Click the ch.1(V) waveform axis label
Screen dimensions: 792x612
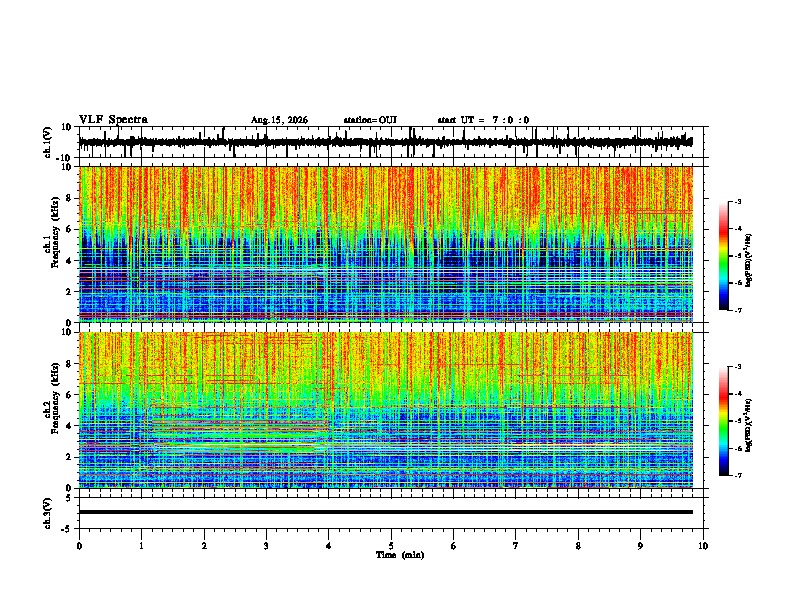48,142
